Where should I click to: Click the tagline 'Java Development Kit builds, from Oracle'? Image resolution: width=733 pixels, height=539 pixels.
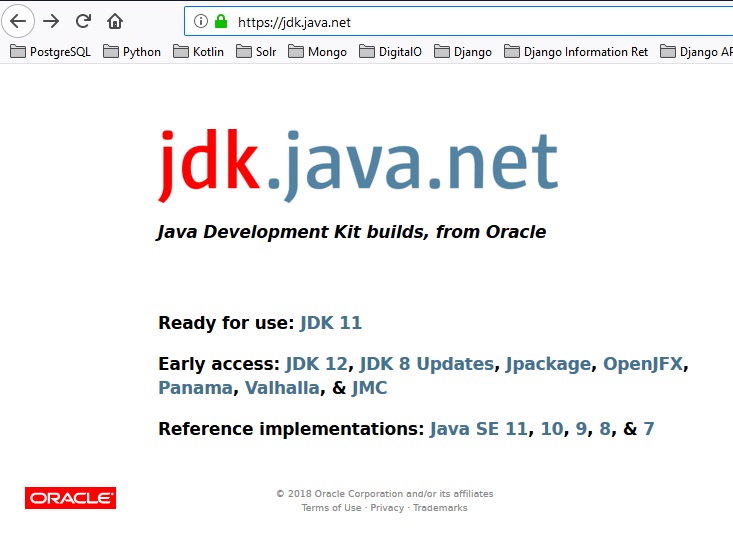click(352, 232)
